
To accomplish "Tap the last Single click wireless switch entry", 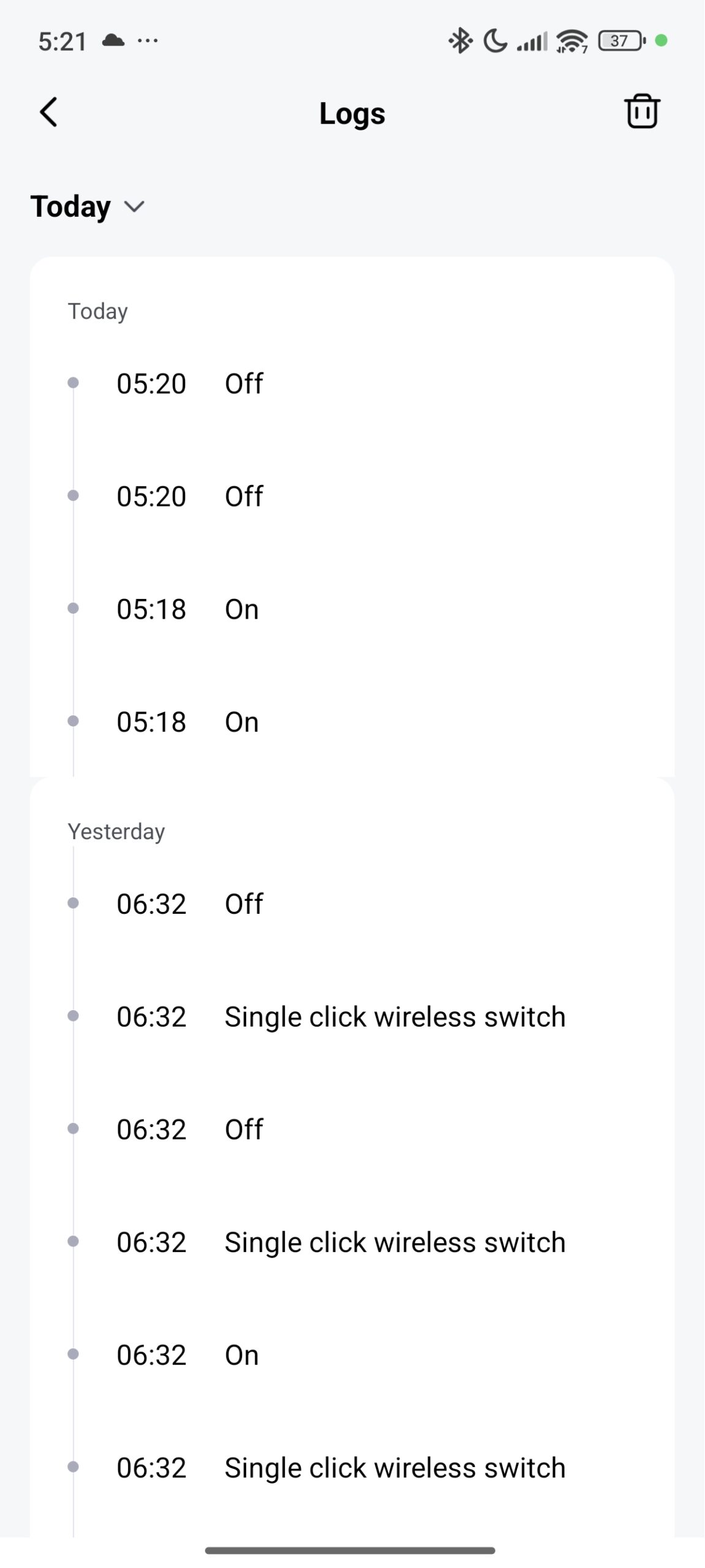I will pyautogui.click(x=394, y=1468).
